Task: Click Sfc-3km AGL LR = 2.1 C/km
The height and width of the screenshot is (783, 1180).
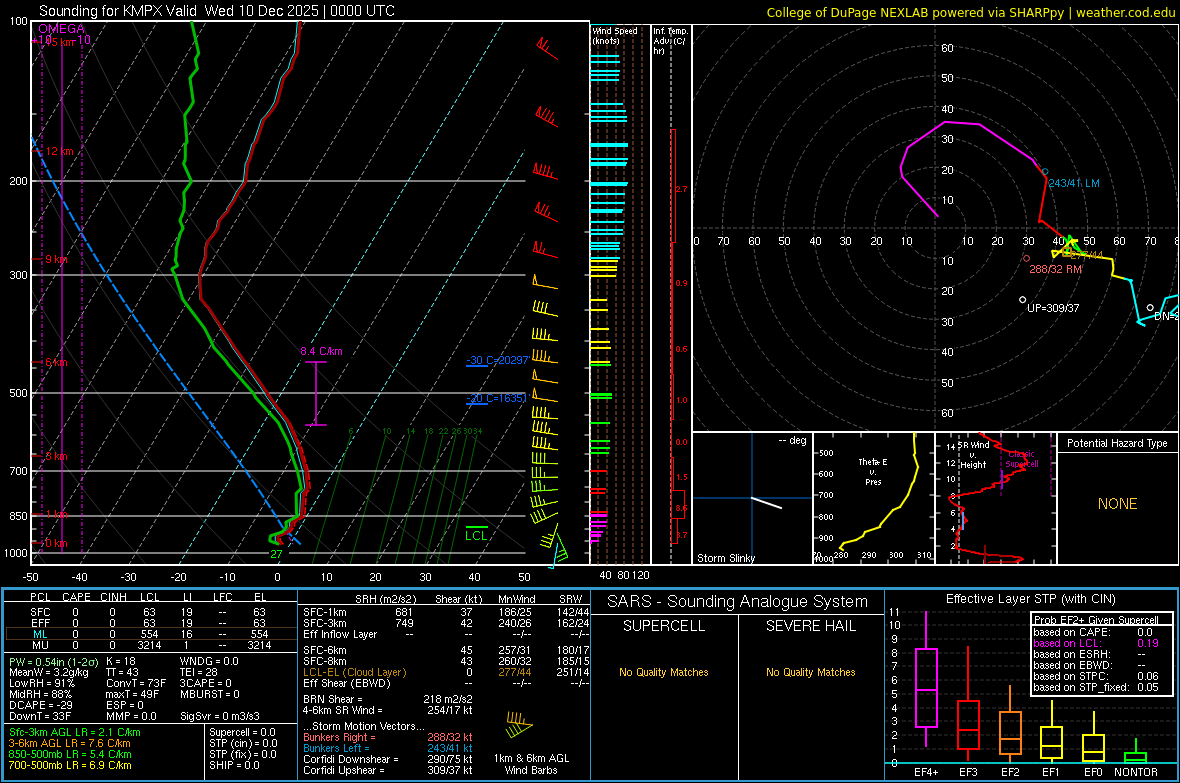Action: click(x=75, y=733)
